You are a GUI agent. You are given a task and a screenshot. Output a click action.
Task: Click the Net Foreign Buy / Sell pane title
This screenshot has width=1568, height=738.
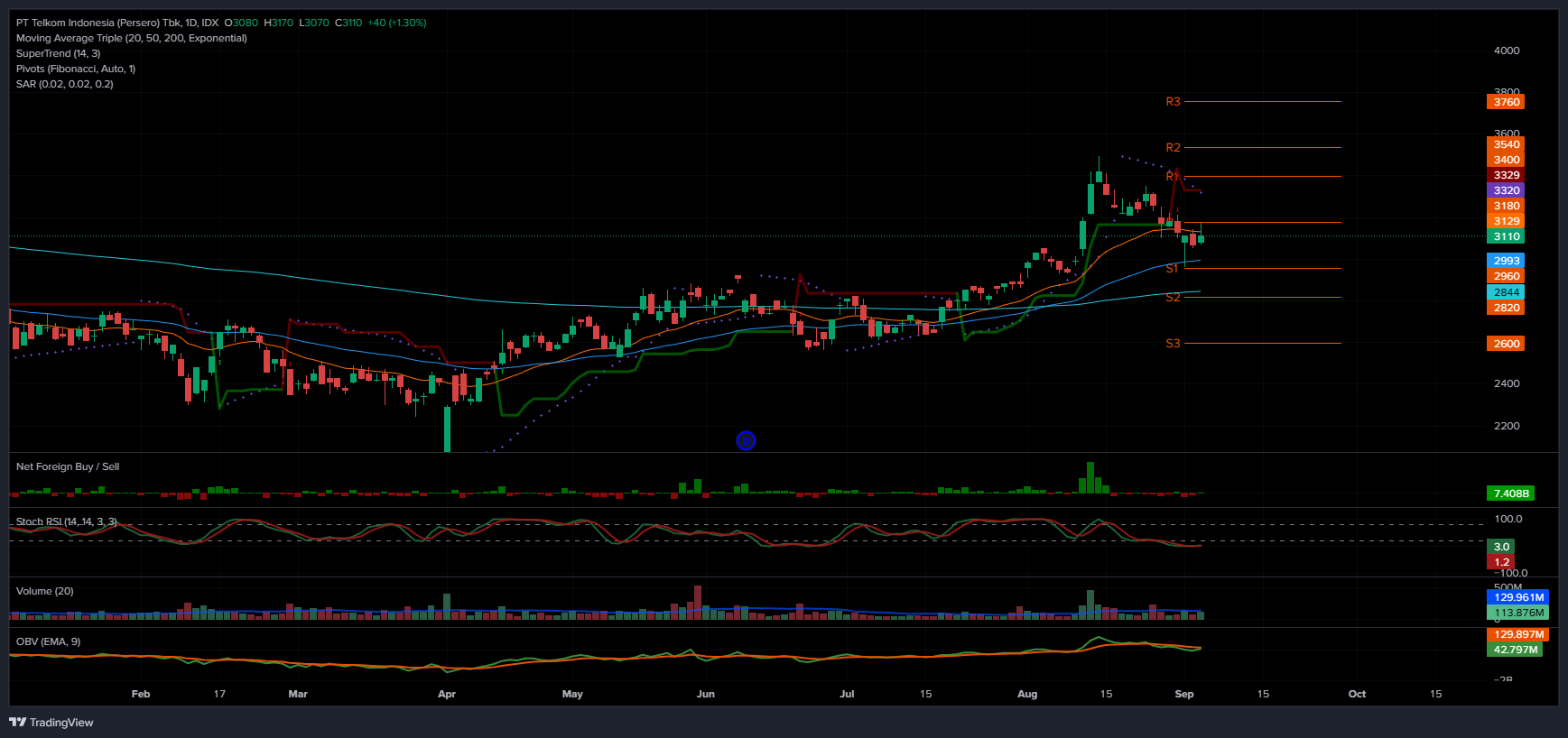point(68,466)
